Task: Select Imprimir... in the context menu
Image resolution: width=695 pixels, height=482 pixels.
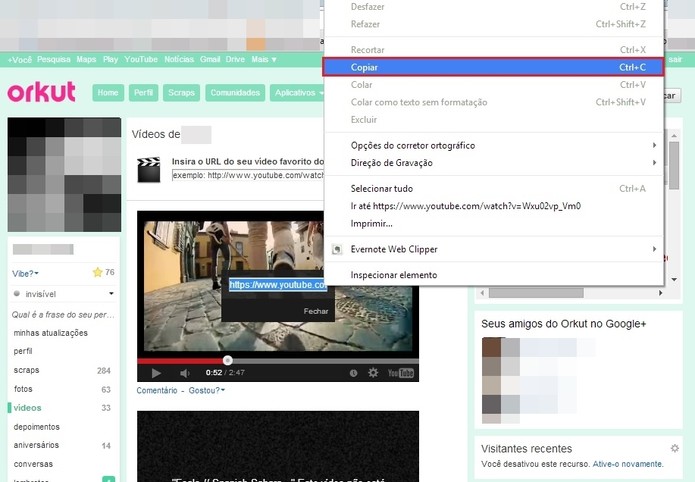Action: tap(493, 223)
